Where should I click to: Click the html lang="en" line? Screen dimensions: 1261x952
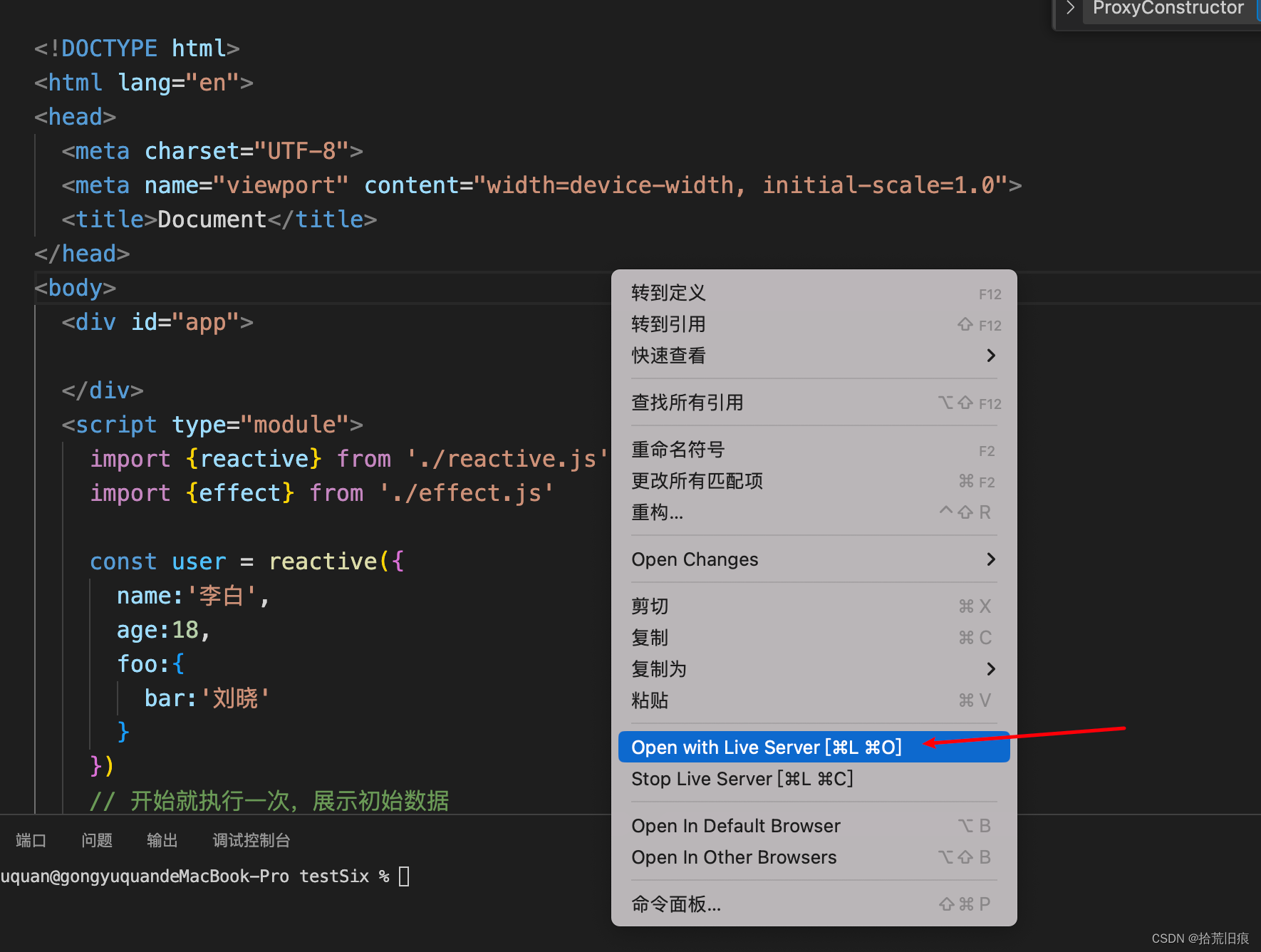(x=144, y=83)
